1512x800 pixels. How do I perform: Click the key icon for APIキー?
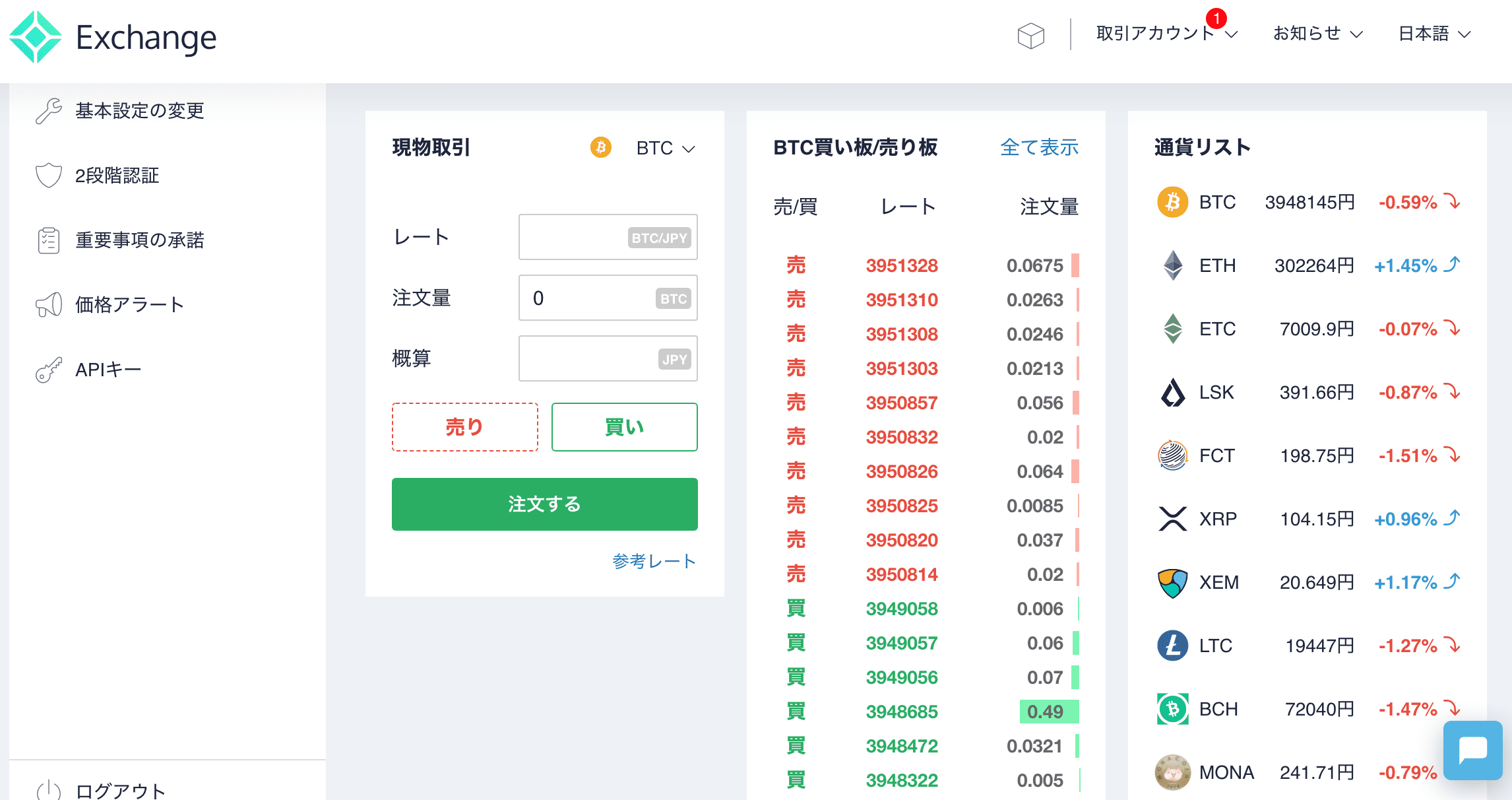point(49,370)
